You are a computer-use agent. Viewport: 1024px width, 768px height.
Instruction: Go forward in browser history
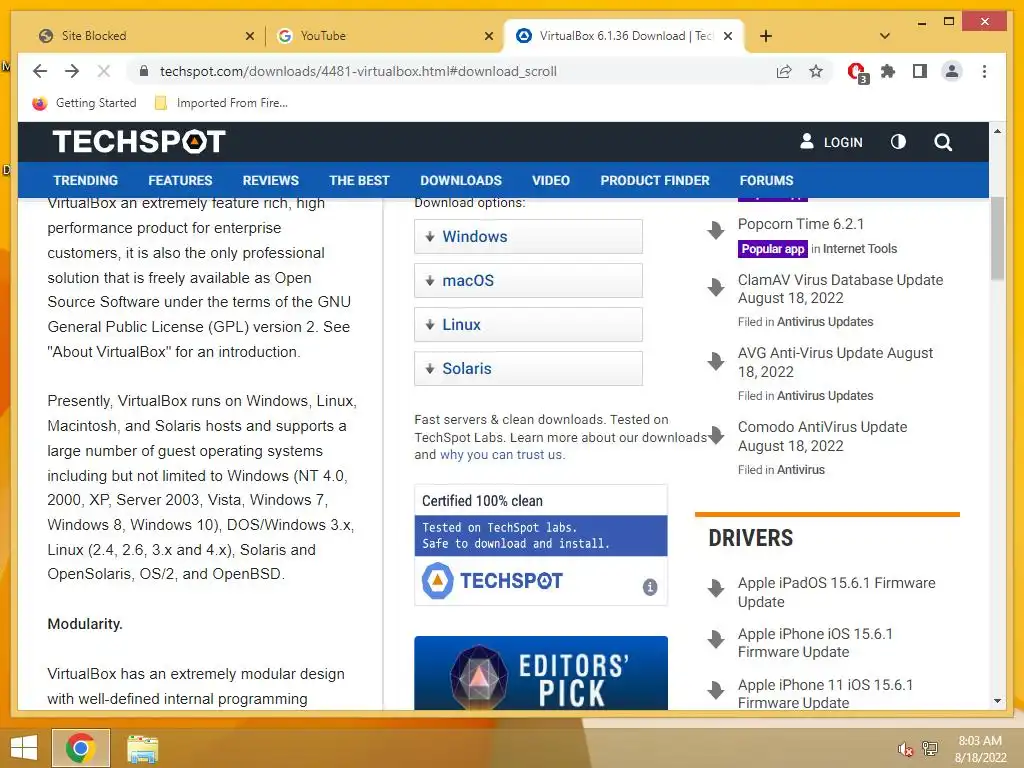coord(72,71)
